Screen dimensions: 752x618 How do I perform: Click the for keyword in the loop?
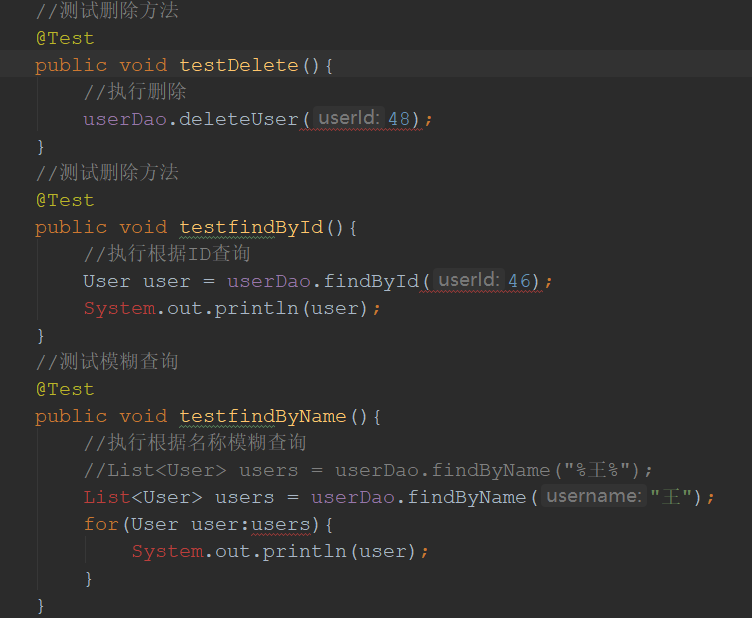tap(101, 524)
